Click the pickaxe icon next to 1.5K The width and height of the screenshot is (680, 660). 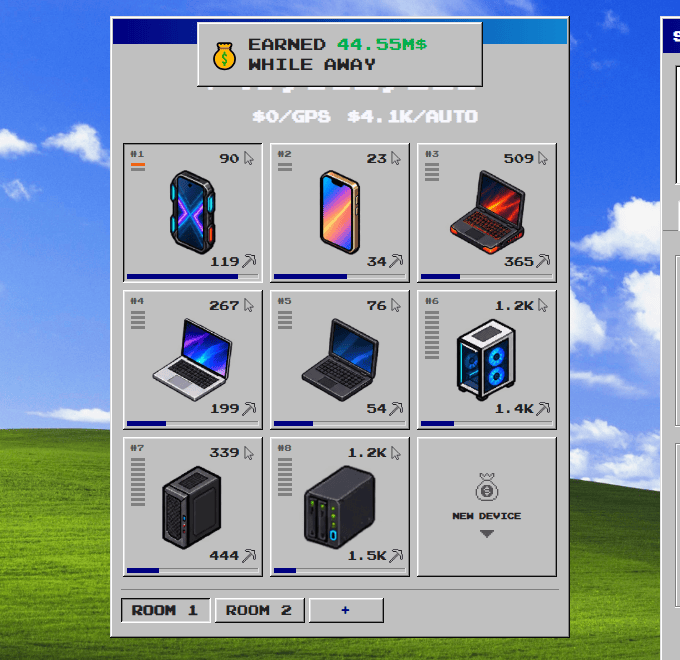396,555
